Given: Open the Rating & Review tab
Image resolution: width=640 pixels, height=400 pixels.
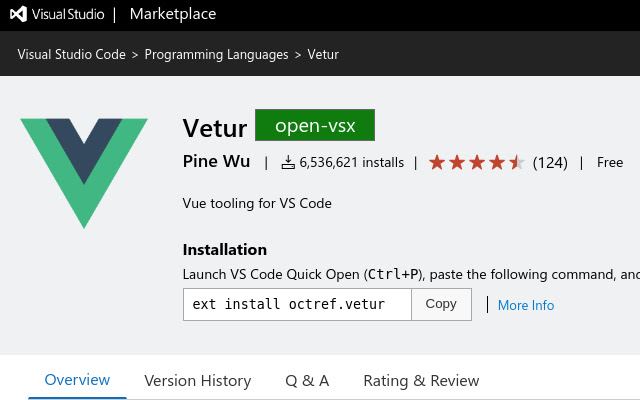Looking at the screenshot, I should coord(421,381).
